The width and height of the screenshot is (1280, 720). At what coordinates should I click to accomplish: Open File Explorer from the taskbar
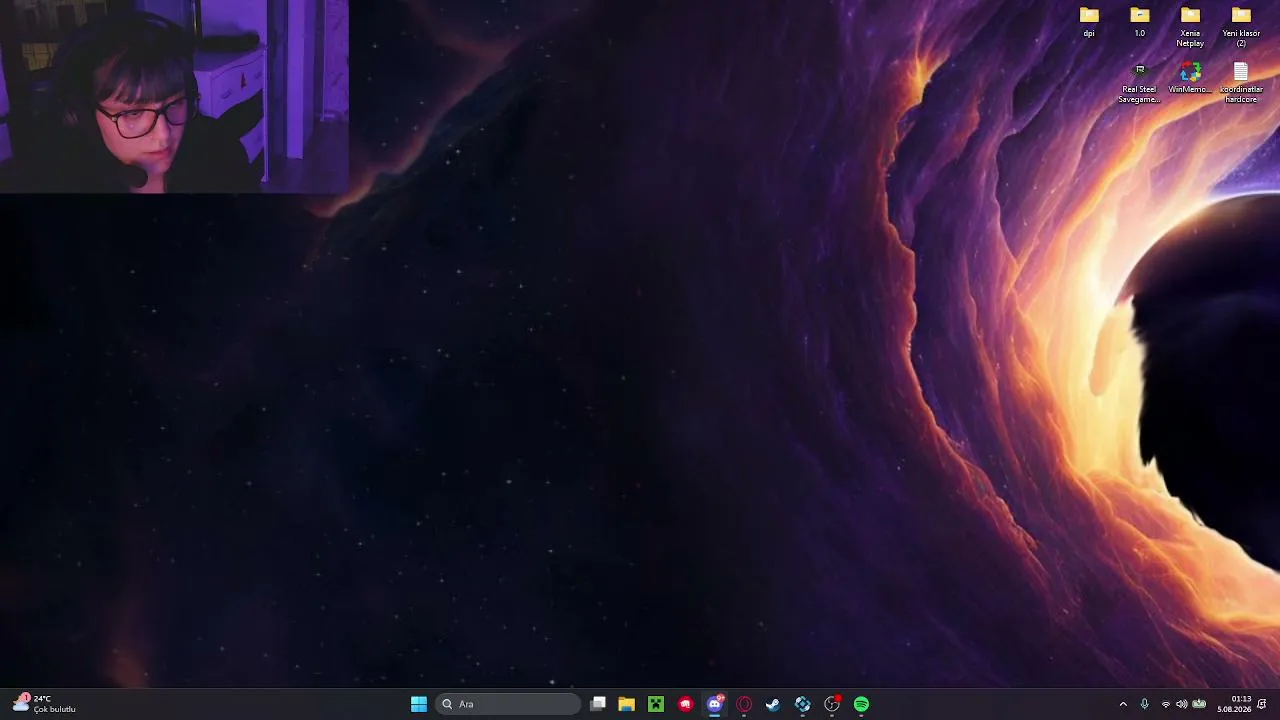tap(626, 704)
